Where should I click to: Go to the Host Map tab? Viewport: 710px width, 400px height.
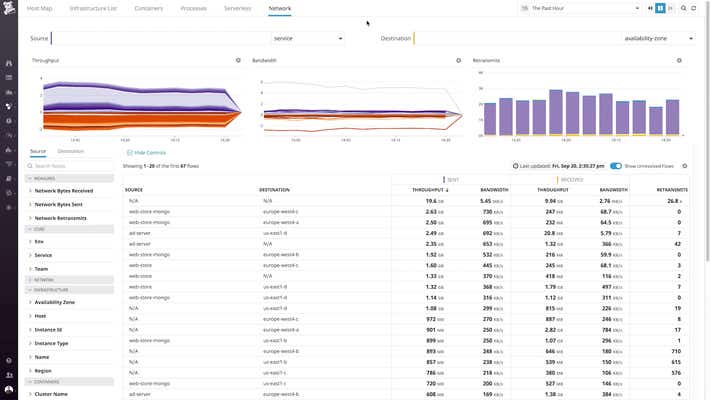[x=39, y=8]
